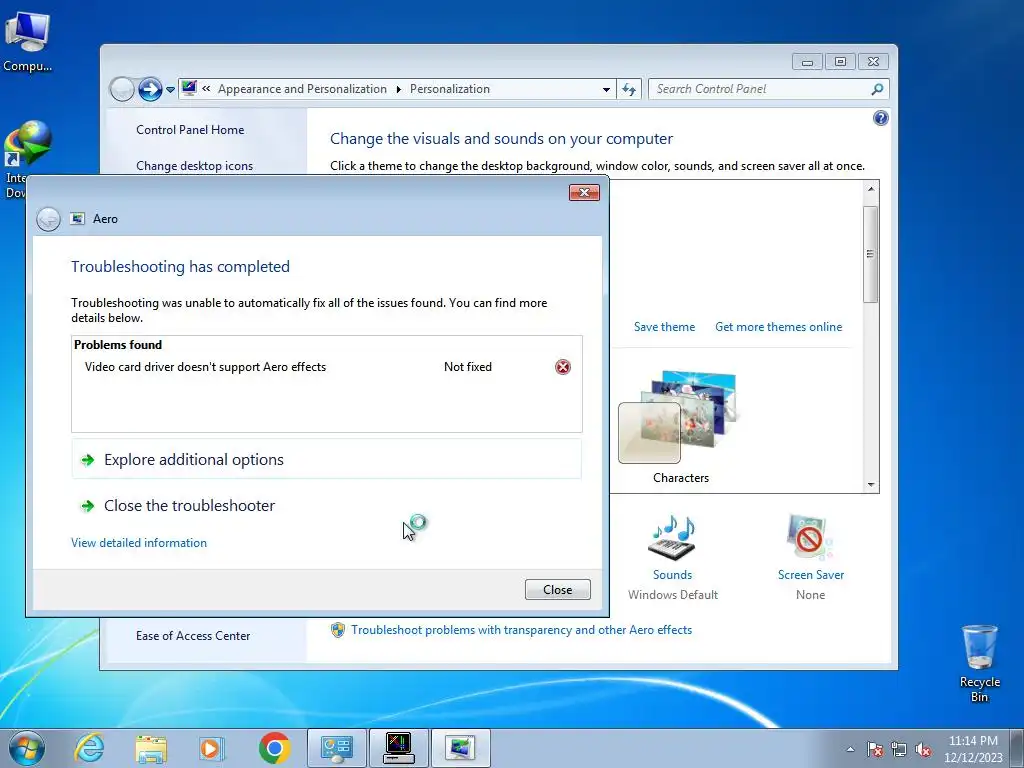1024x768 pixels.
Task: Open Change desktop icons link
Action: [x=194, y=166]
